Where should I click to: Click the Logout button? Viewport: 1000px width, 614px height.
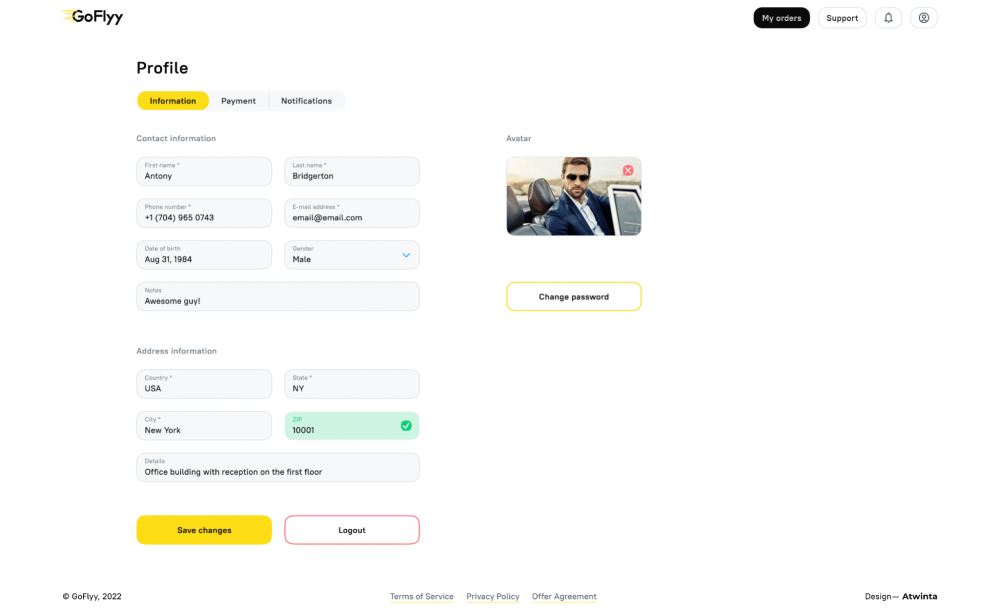352,530
